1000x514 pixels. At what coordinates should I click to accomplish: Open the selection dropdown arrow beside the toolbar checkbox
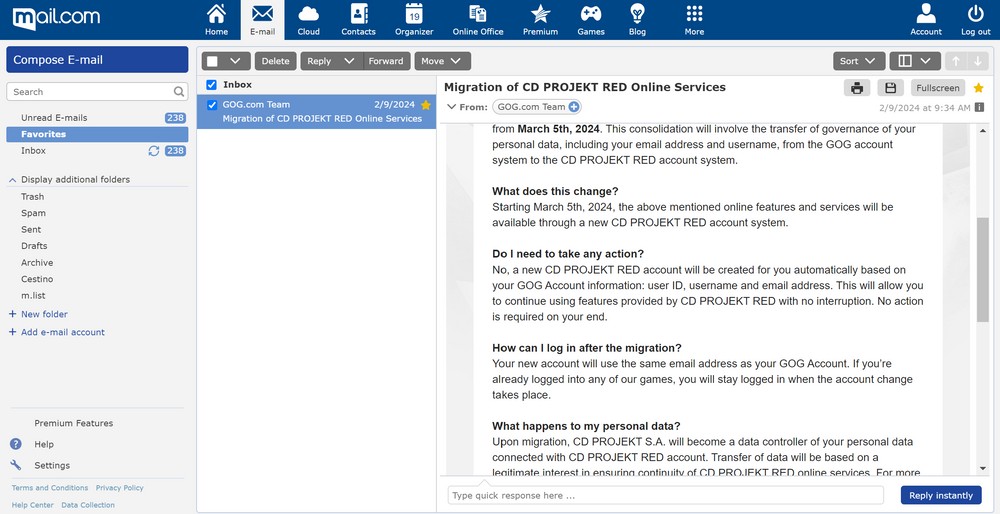[x=236, y=61]
